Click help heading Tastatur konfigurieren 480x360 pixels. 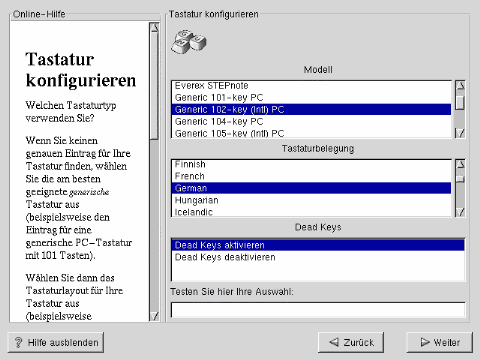click(81, 70)
